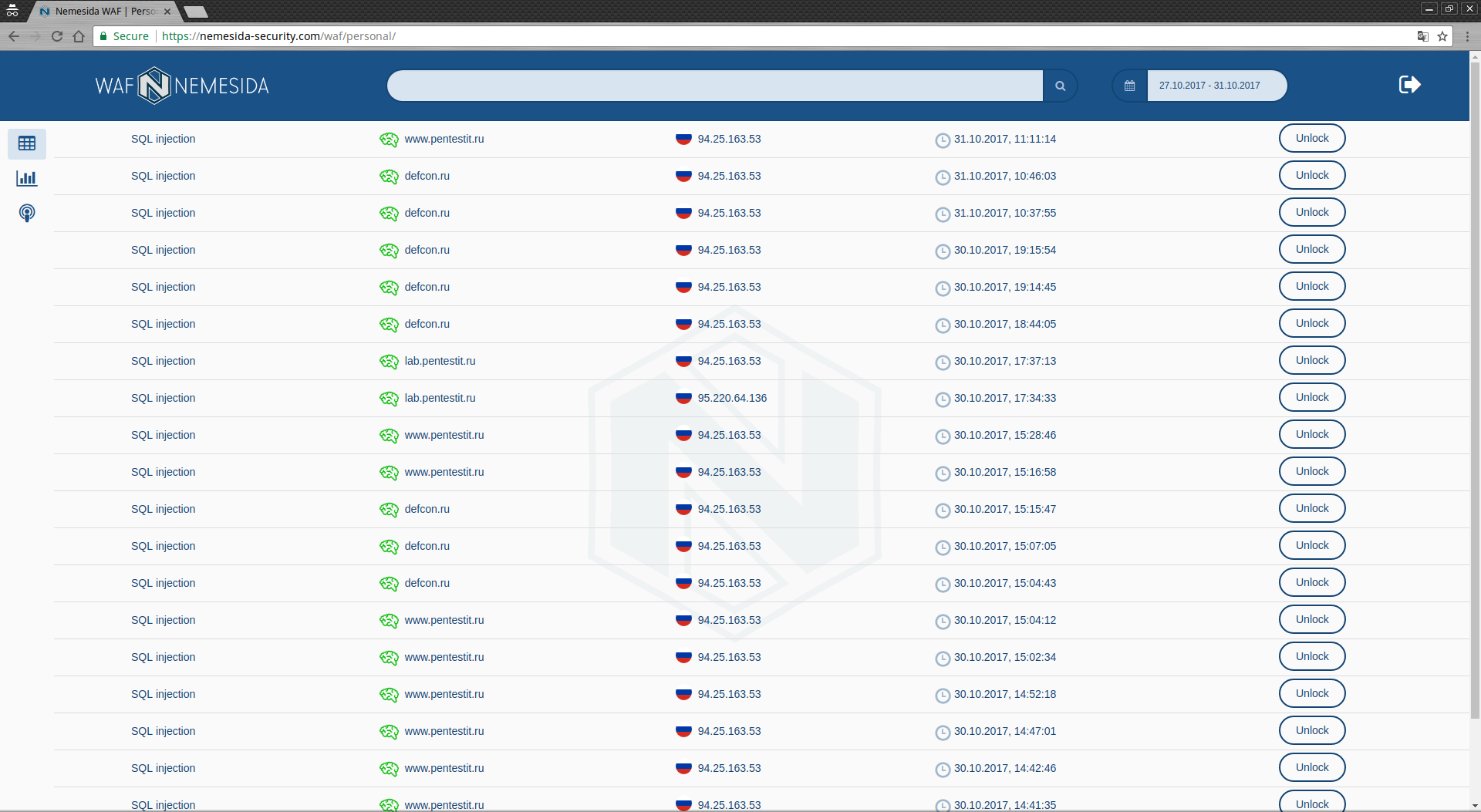Unlock the 30.10.2017, 14:52:18 entry
The image size is (1481, 812).
[x=1312, y=693]
